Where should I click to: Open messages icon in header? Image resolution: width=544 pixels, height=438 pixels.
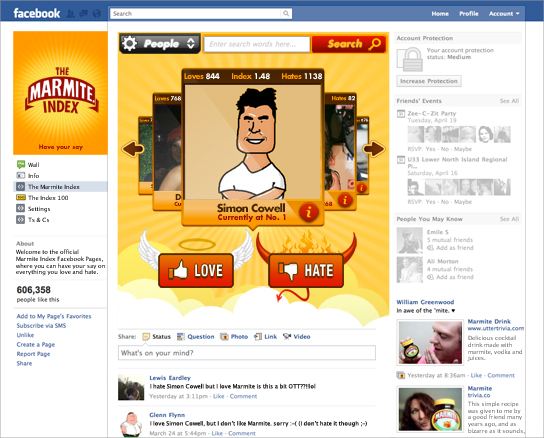click(84, 14)
